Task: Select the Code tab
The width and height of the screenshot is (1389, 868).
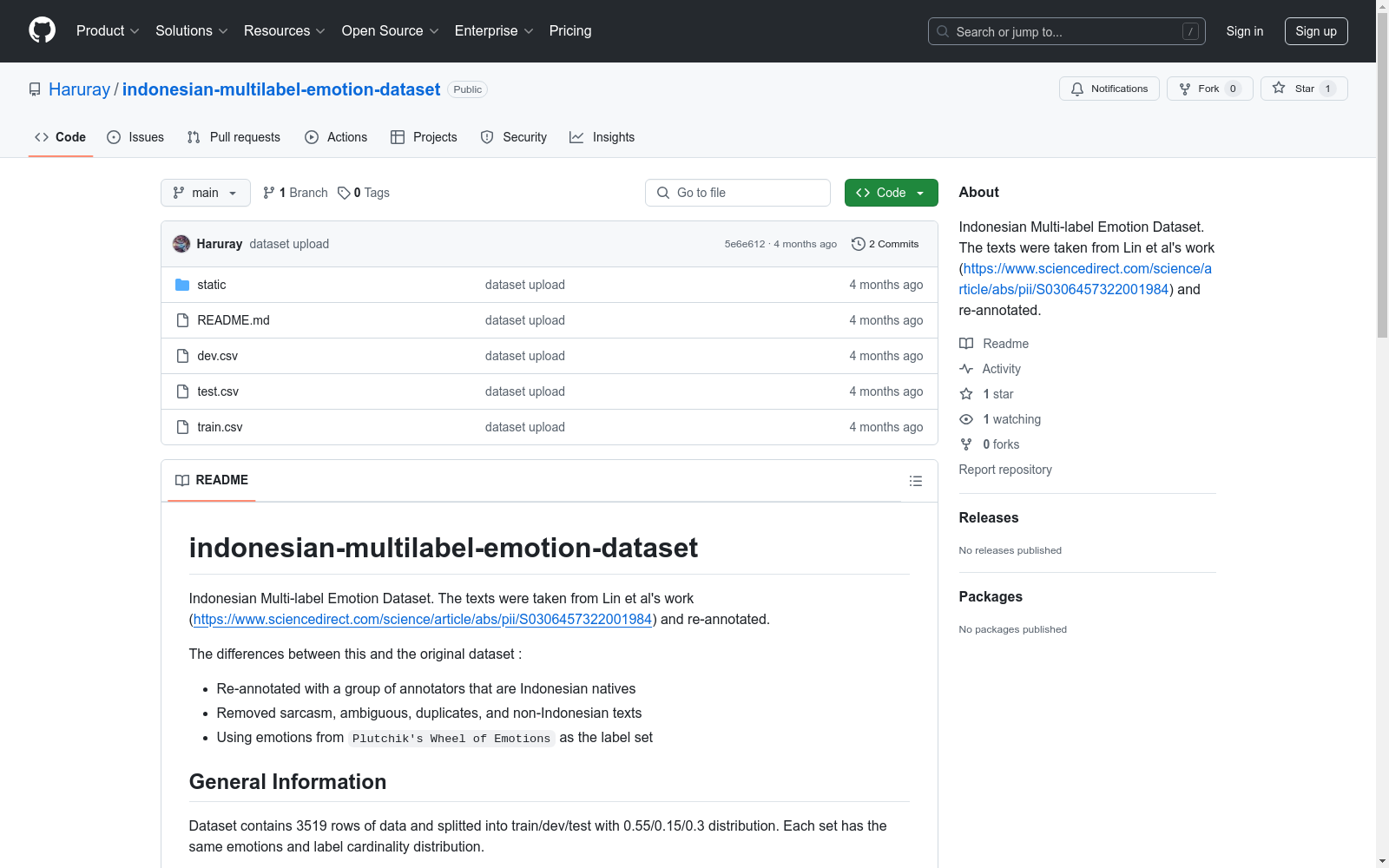Action: (61, 137)
